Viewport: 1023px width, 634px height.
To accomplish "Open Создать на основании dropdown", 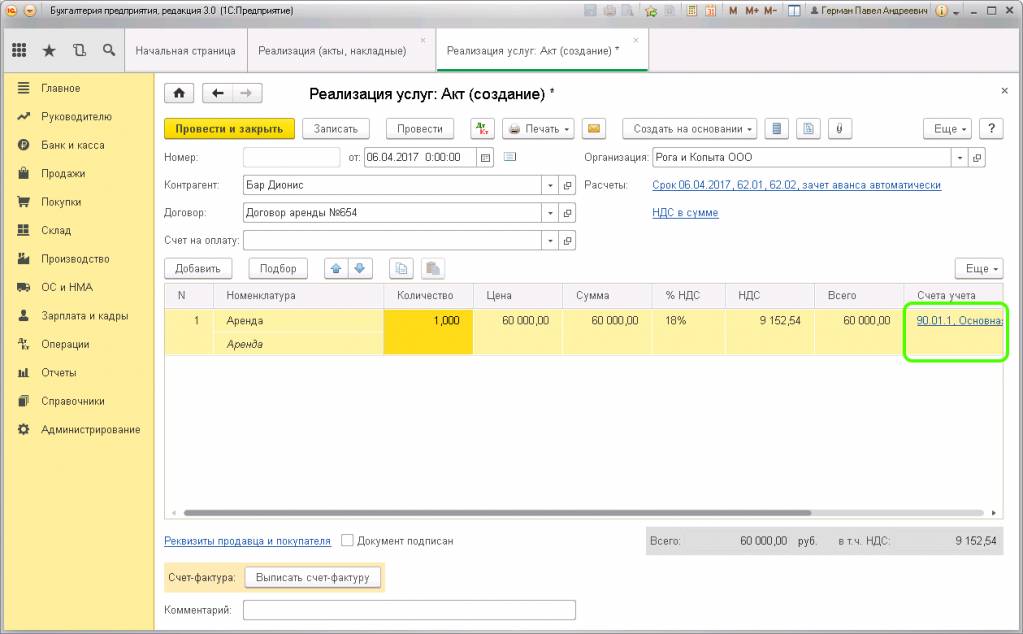I will pyautogui.click(x=690, y=128).
